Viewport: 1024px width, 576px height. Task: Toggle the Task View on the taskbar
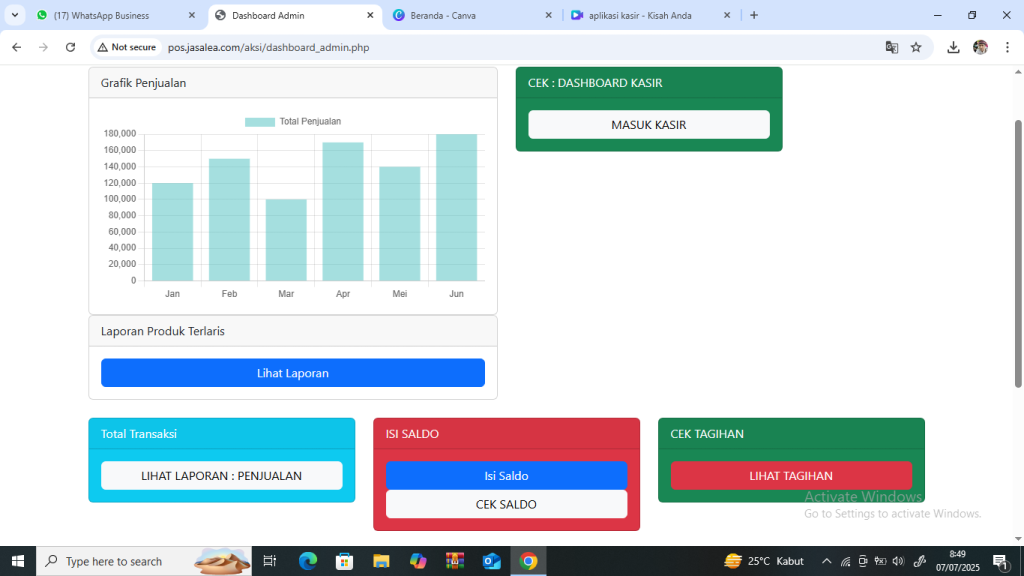[268, 561]
